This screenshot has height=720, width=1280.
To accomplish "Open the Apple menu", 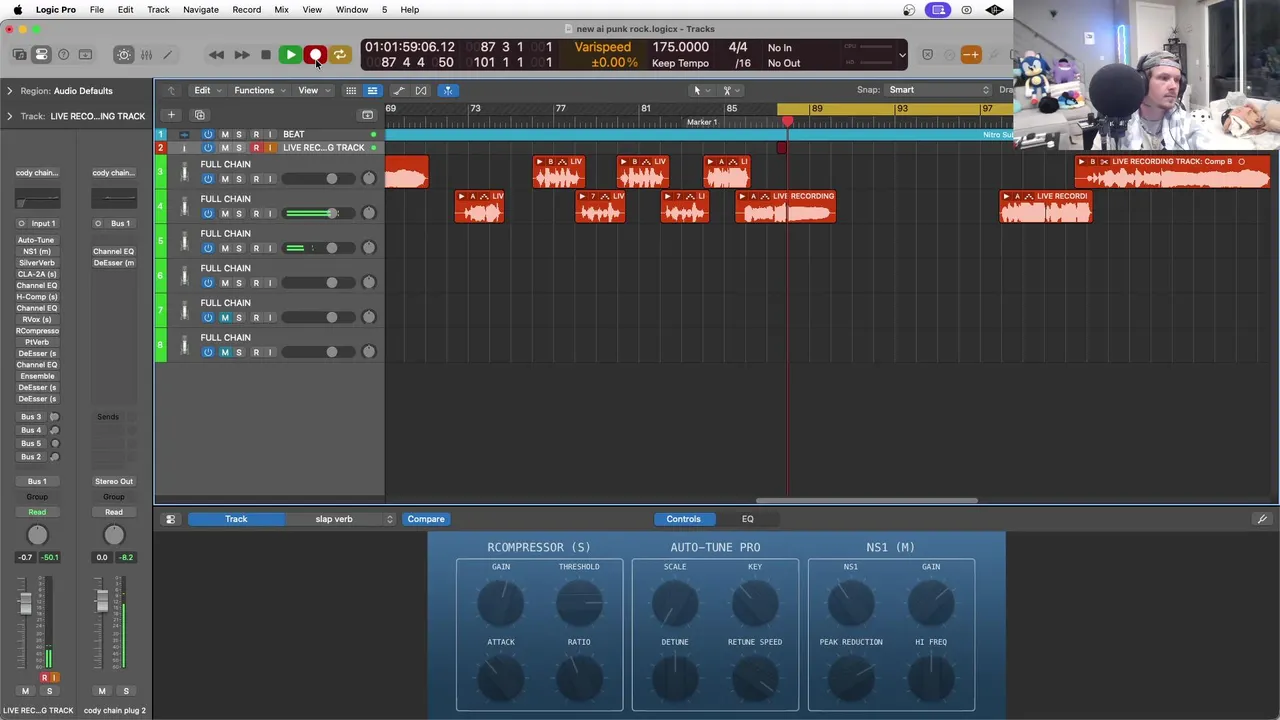I will (17, 10).
